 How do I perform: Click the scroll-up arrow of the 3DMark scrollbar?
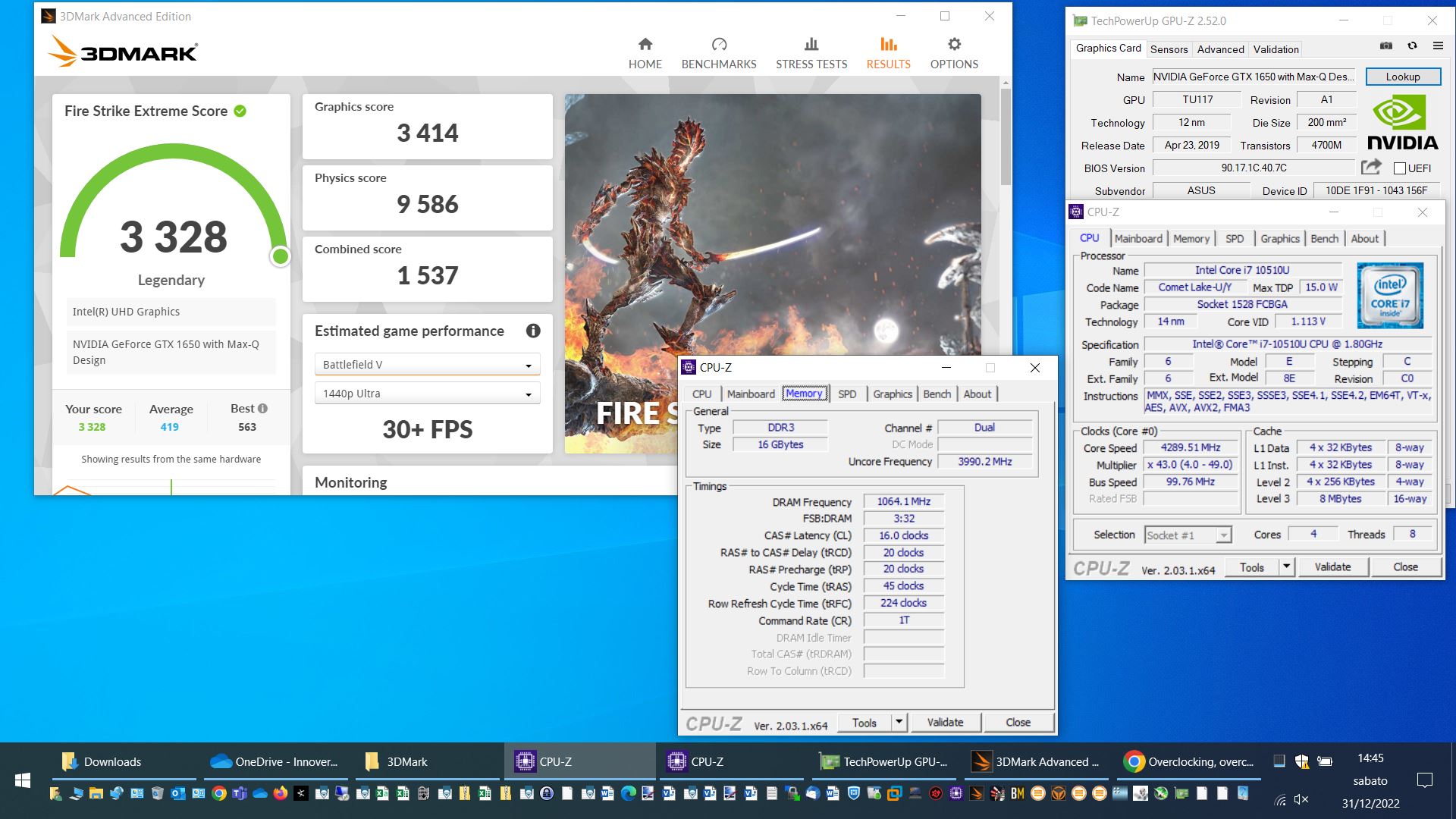pyautogui.click(x=1006, y=82)
